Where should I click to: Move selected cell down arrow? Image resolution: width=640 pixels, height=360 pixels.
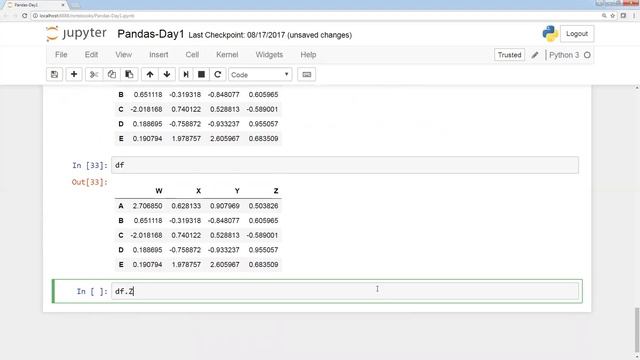(167, 75)
